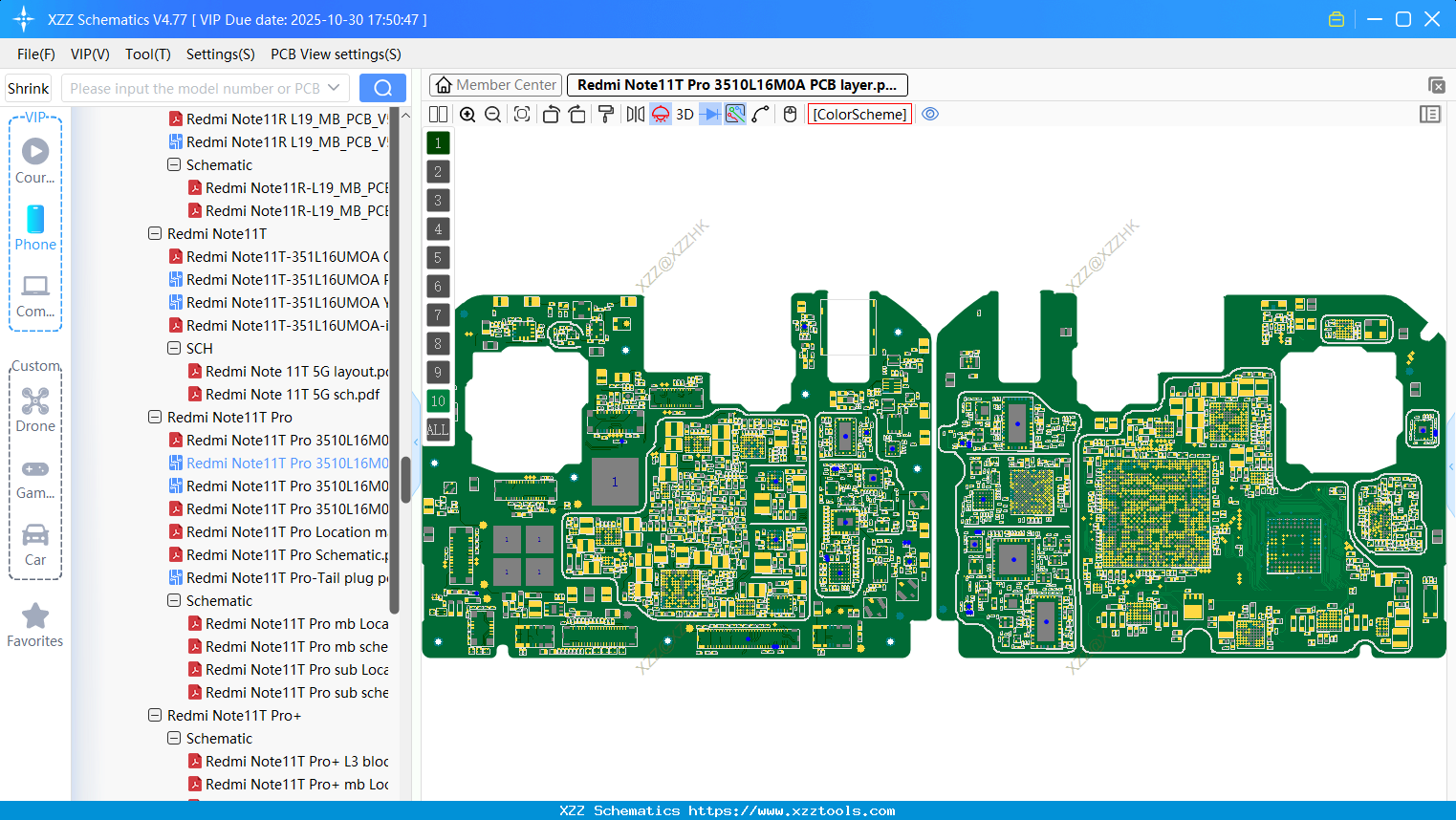Screen dimensions: 1456x820
Task: Toggle the diode direction mode
Action: [707, 114]
